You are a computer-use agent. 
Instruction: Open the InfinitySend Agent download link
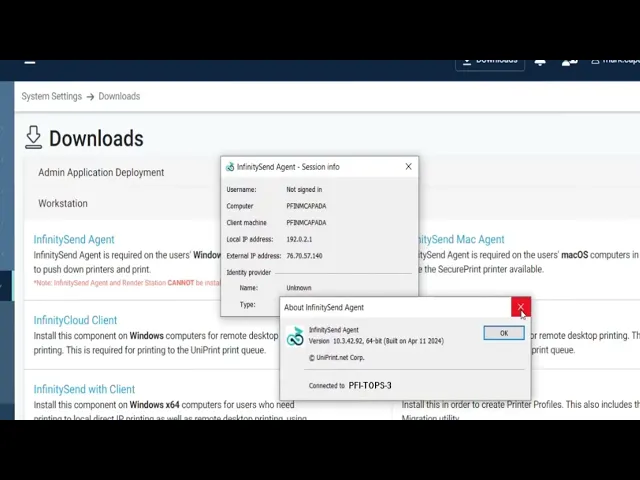point(74,240)
